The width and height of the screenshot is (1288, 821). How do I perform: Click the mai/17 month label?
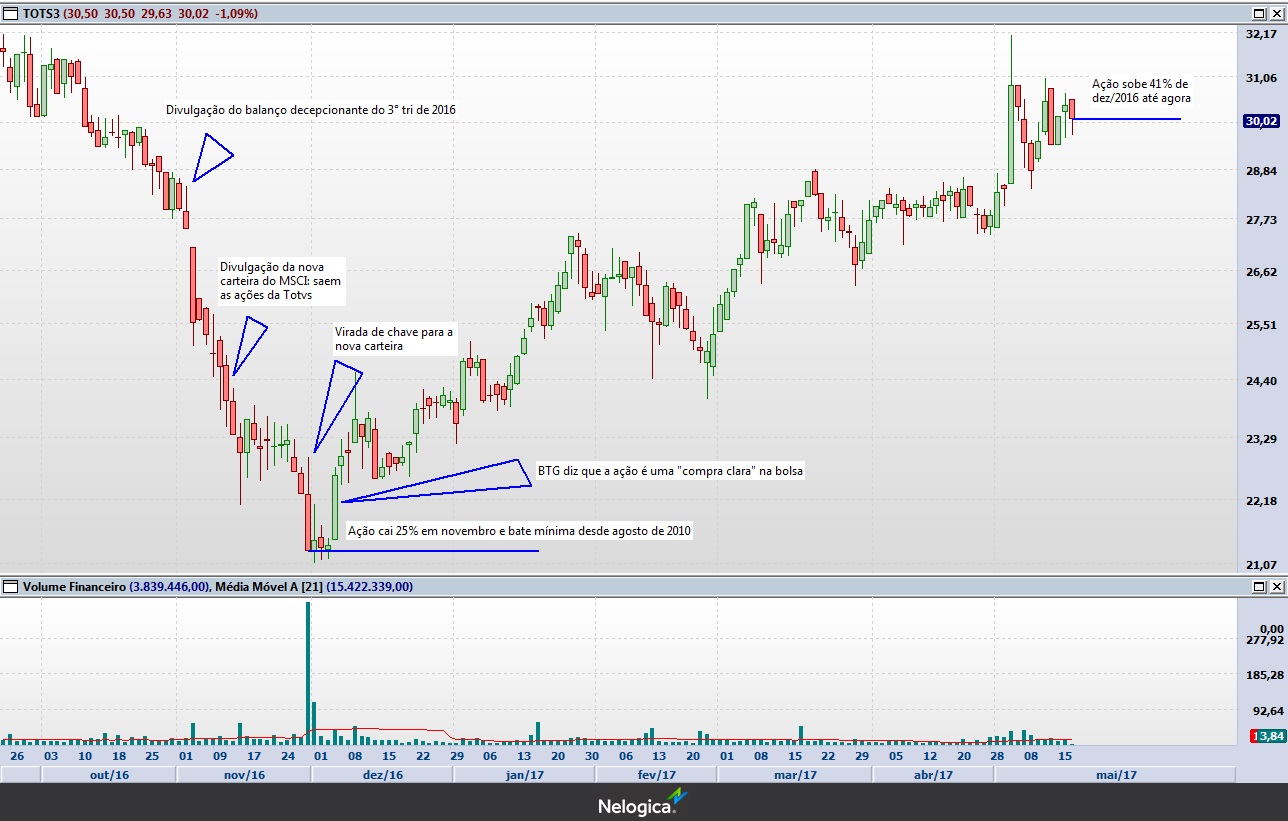pos(1117,775)
